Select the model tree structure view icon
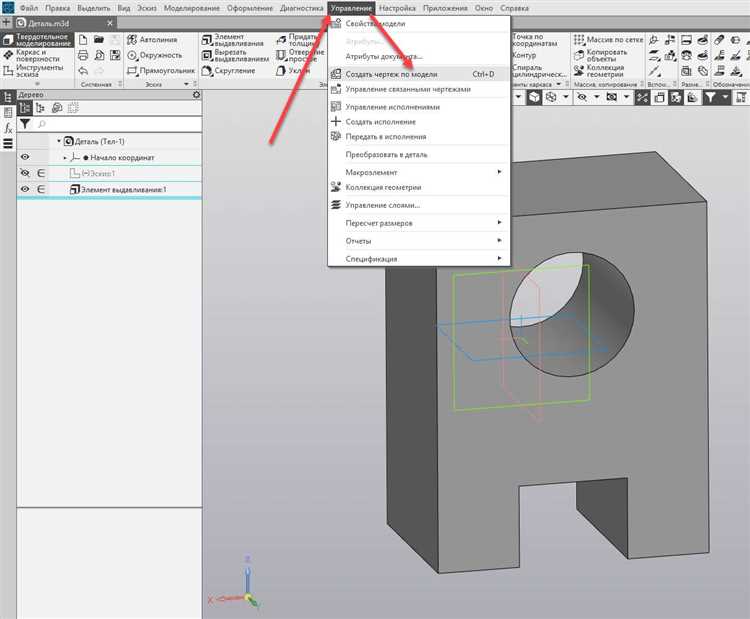 (x=25, y=108)
